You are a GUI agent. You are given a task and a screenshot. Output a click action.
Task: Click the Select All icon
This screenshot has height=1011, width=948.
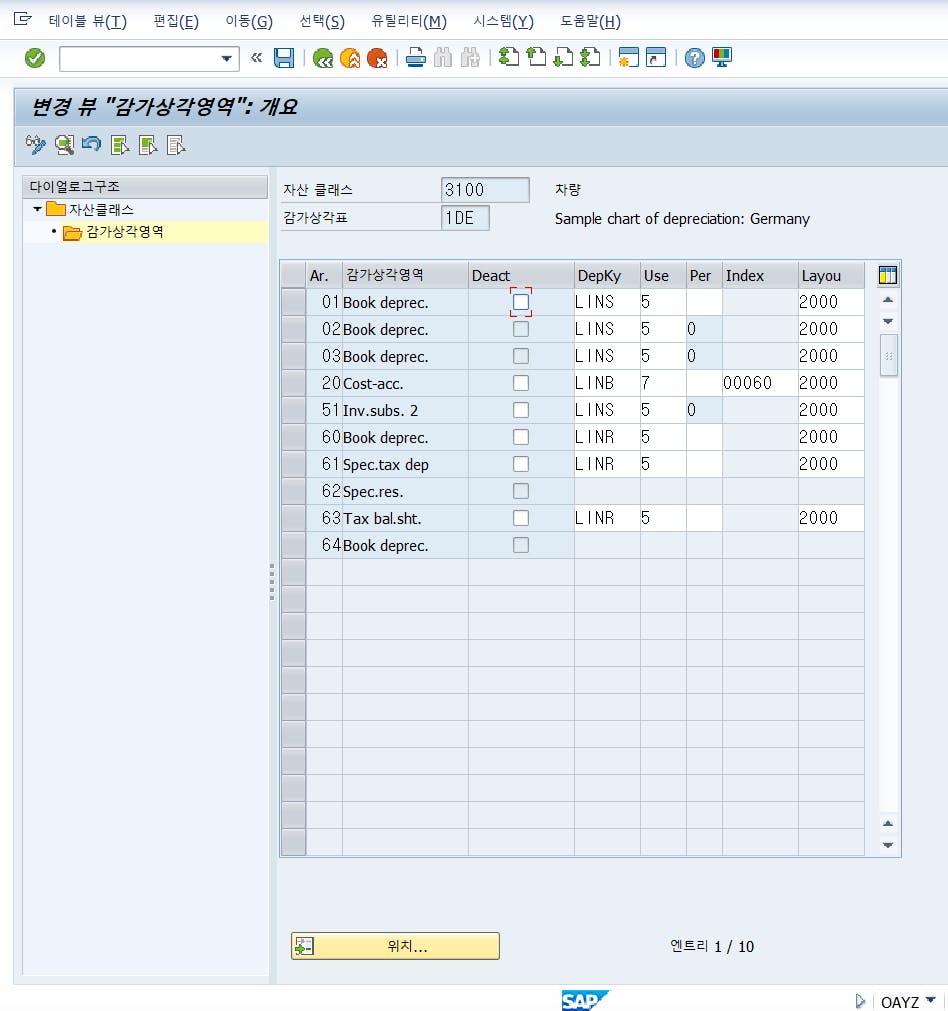(x=120, y=145)
